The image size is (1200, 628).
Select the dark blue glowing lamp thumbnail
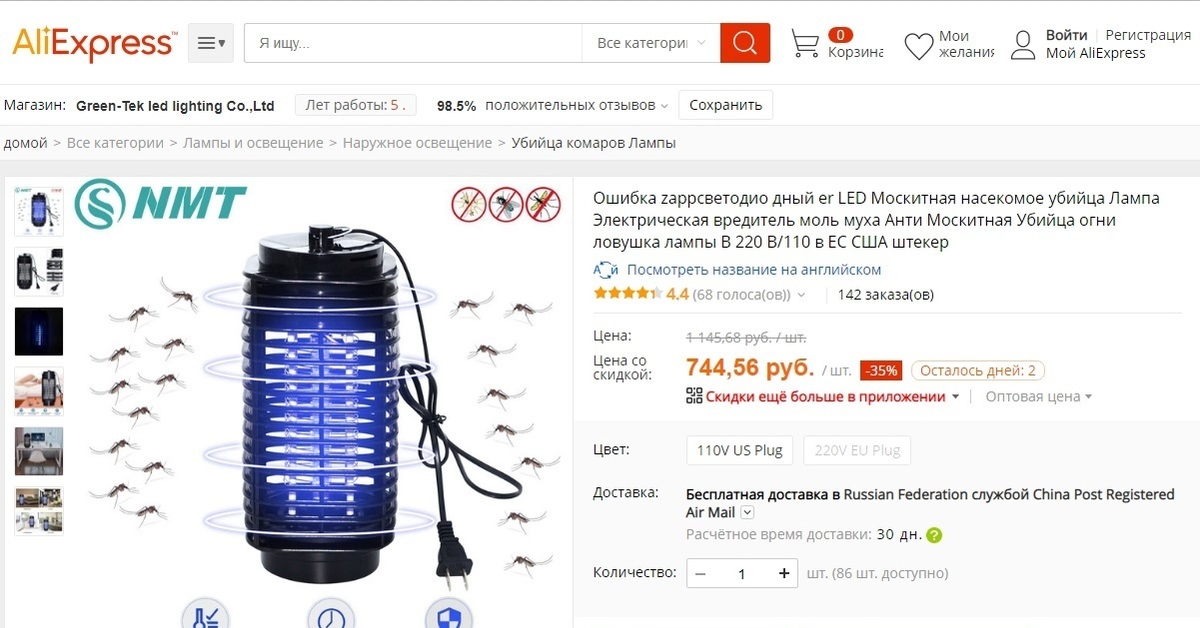click(39, 331)
